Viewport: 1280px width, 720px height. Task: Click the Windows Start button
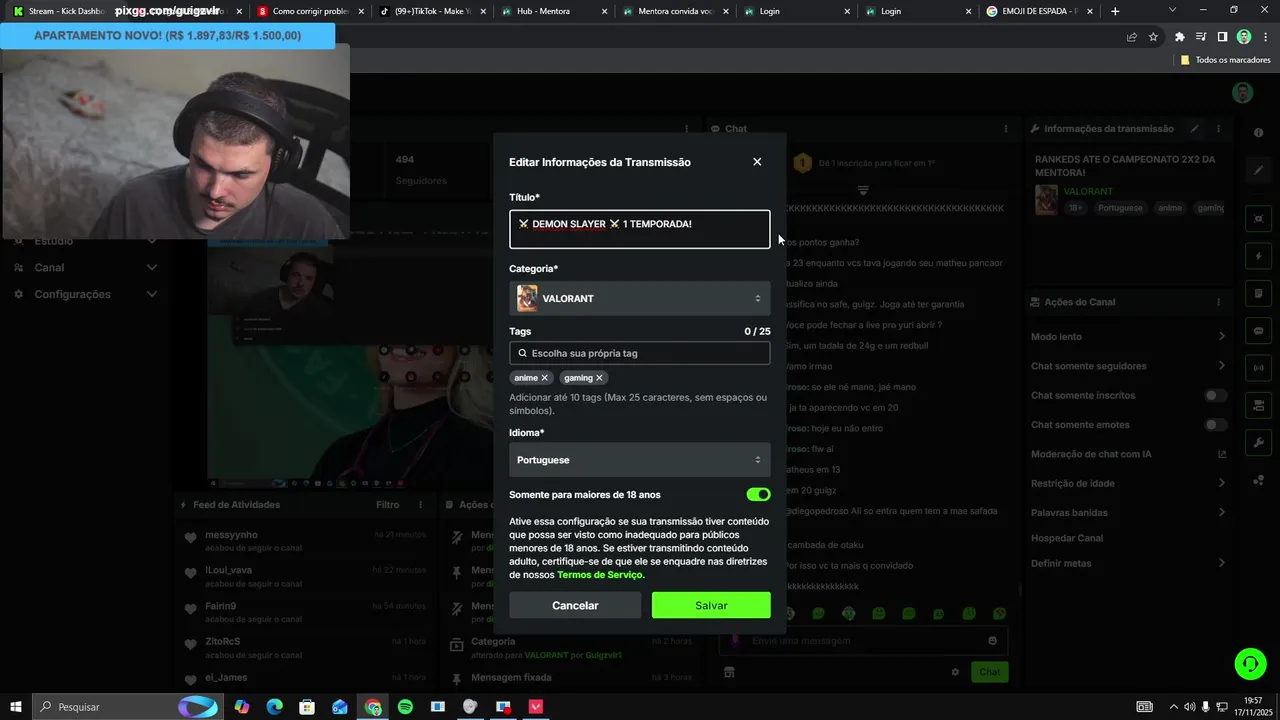16,707
